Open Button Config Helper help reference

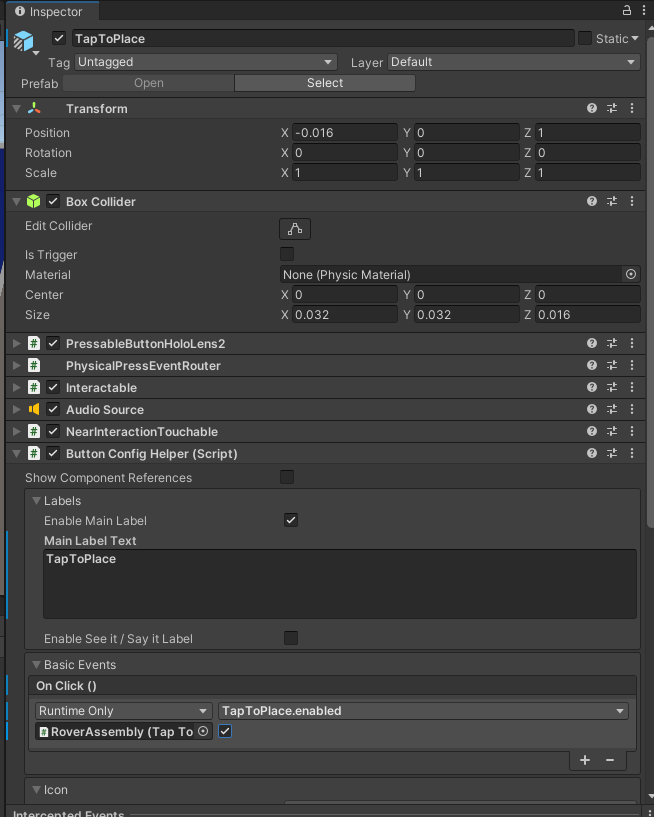(x=591, y=453)
